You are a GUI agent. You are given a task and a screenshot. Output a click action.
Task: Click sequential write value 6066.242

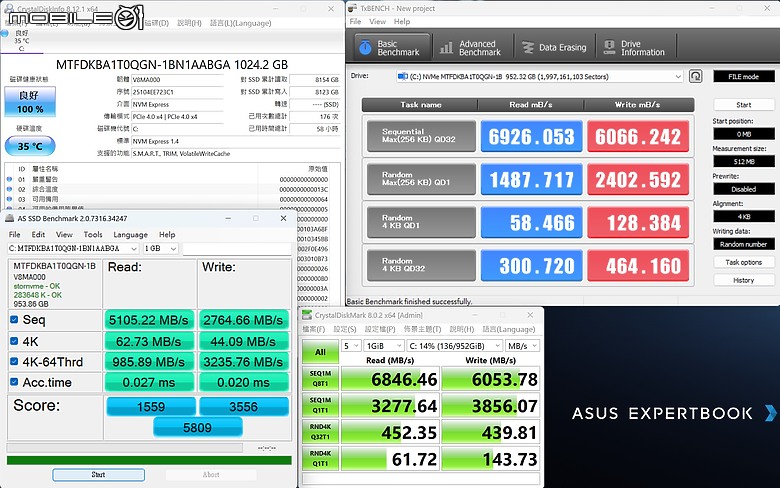(x=638, y=136)
